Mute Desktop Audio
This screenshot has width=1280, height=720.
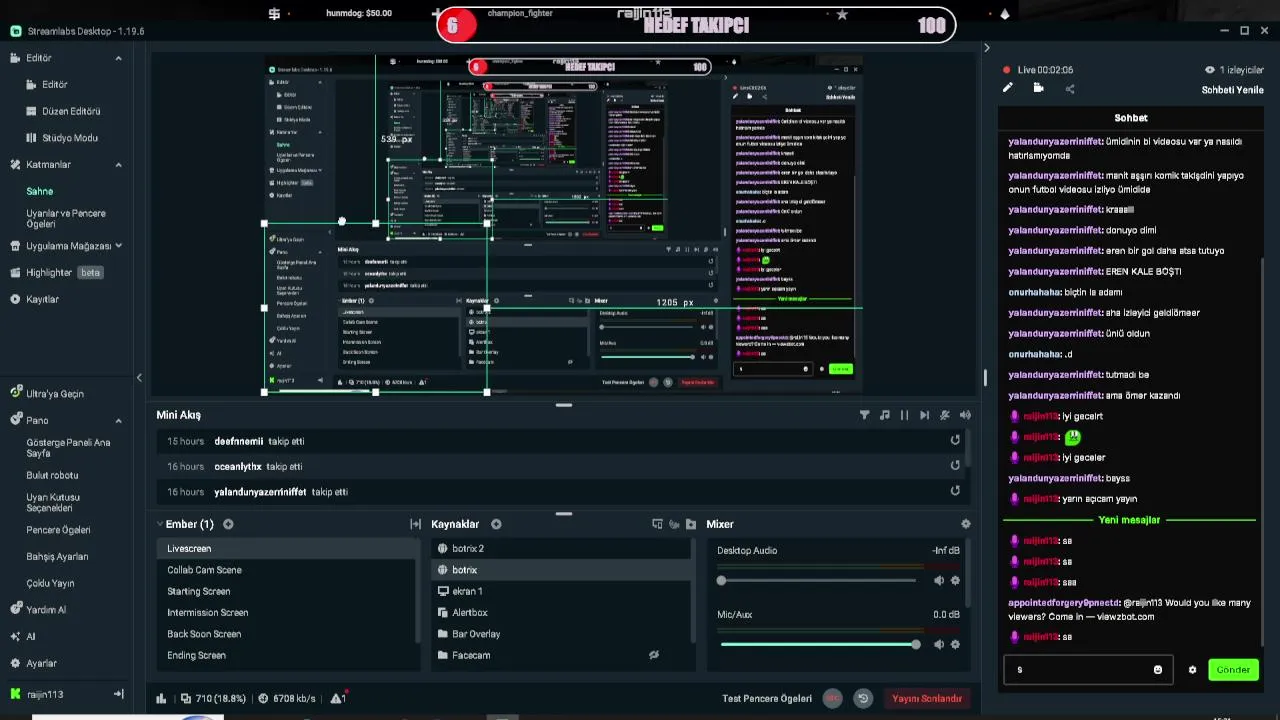[938, 580]
